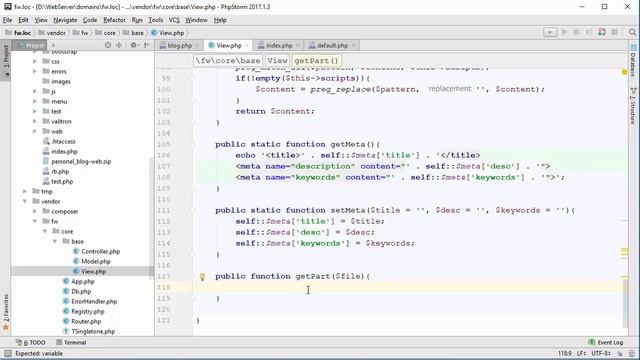The width and height of the screenshot is (640, 360).
Task: Close the blog.php tab
Action: pos(198,46)
